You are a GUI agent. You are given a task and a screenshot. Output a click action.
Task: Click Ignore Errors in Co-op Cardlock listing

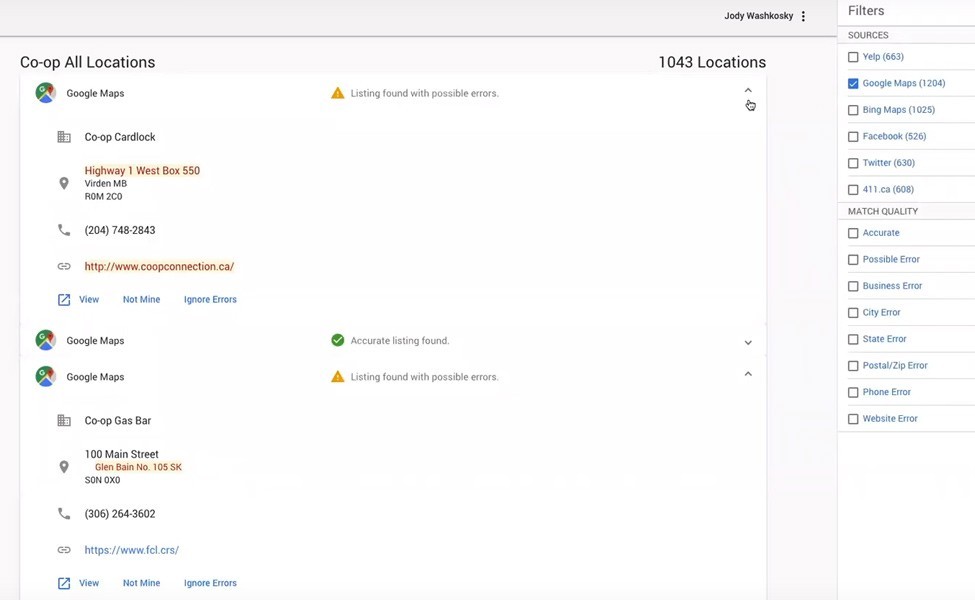tap(210, 300)
